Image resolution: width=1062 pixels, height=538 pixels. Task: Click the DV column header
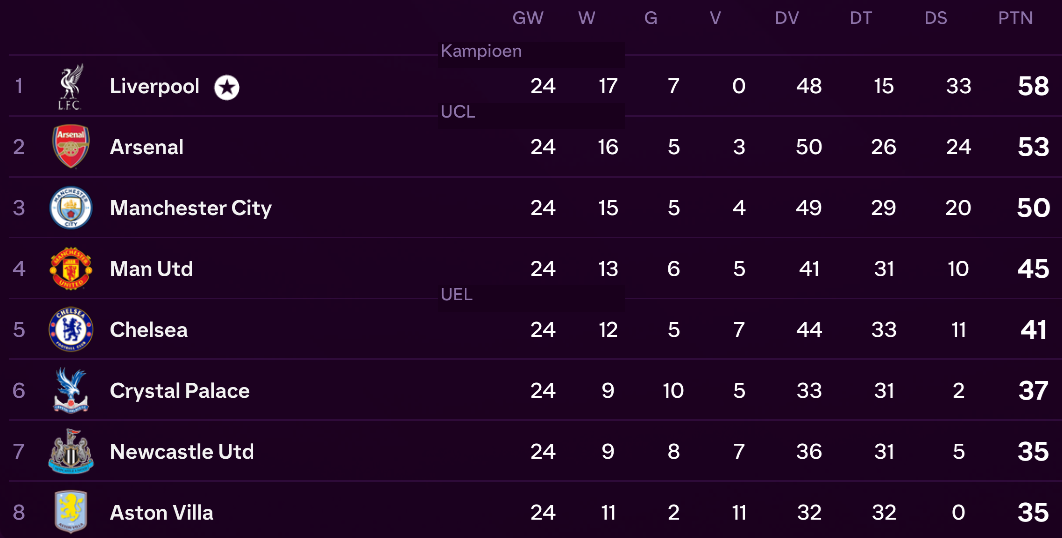pos(786,18)
